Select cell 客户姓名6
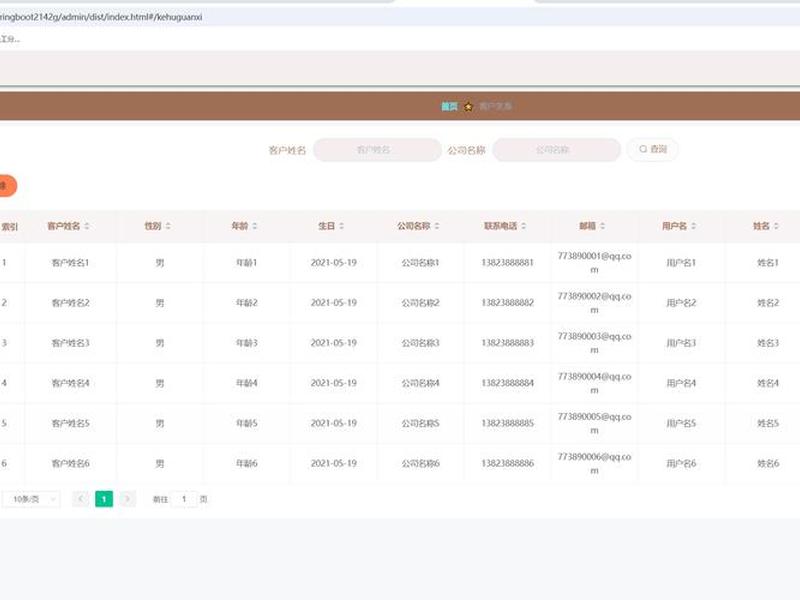This screenshot has height=600, width=800. (70, 464)
